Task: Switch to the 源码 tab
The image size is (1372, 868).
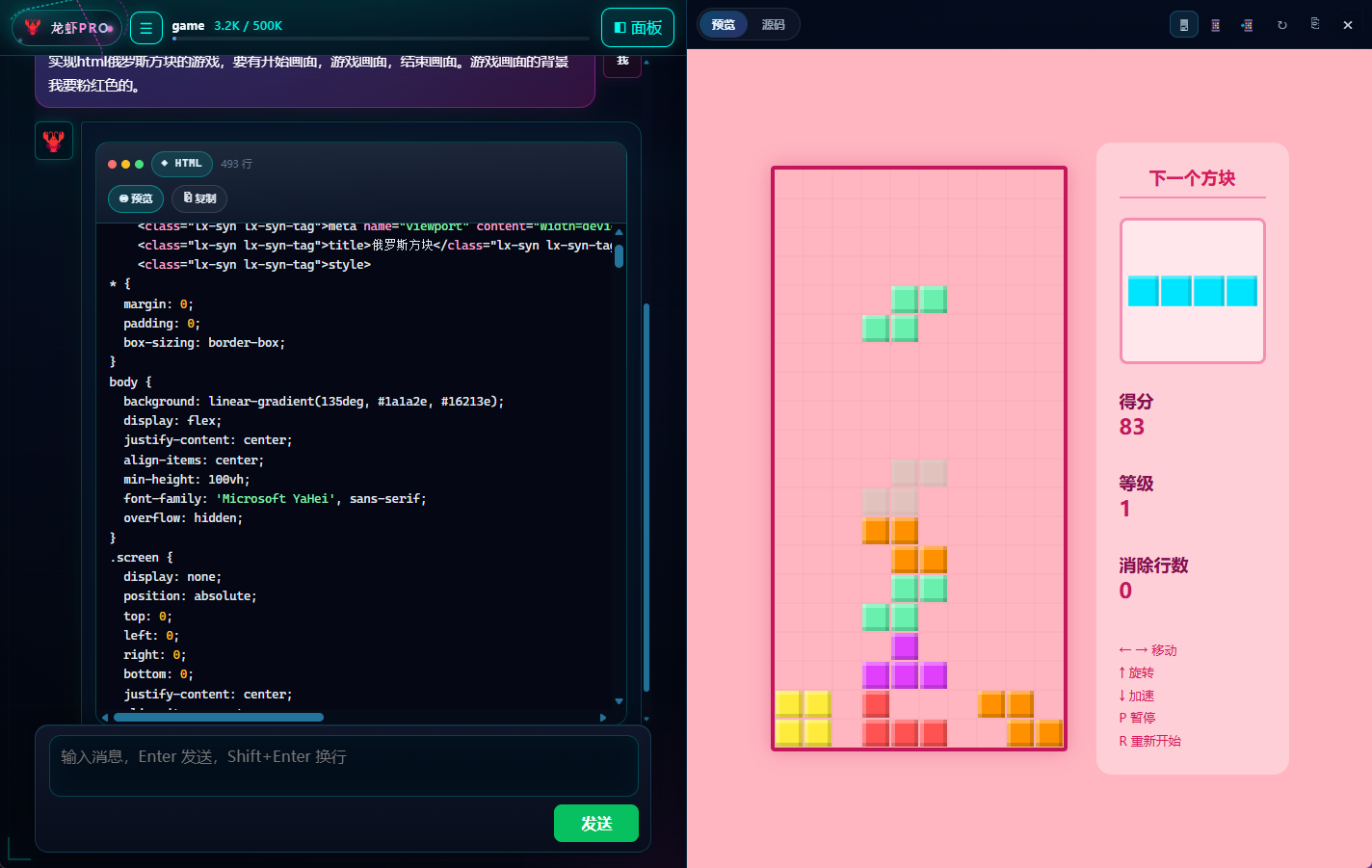Action: [x=774, y=25]
